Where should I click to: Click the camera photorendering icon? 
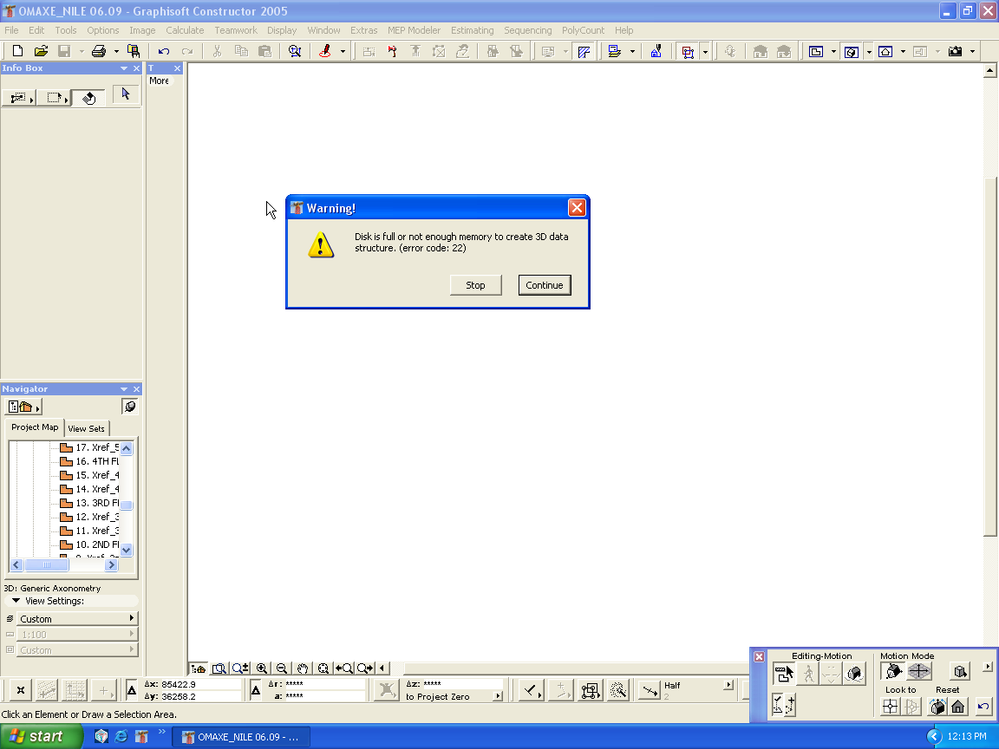[x=954, y=52]
